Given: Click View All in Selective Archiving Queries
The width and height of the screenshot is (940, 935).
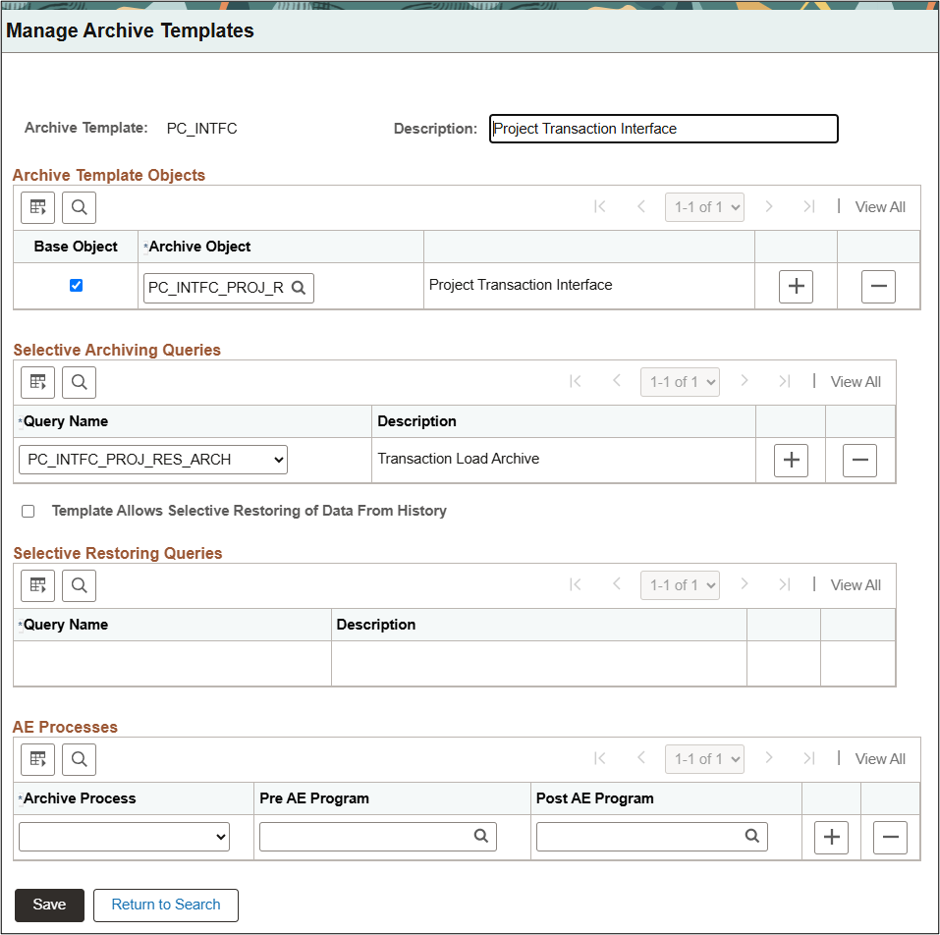Looking at the screenshot, I should pyautogui.click(x=855, y=382).
